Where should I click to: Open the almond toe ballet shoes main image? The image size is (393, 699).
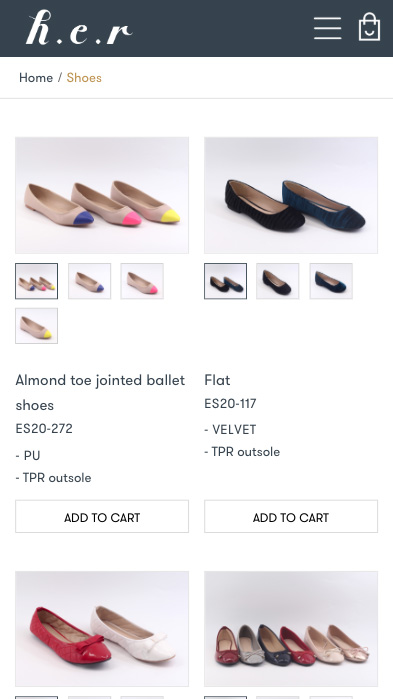pyautogui.click(x=102, y=195)
